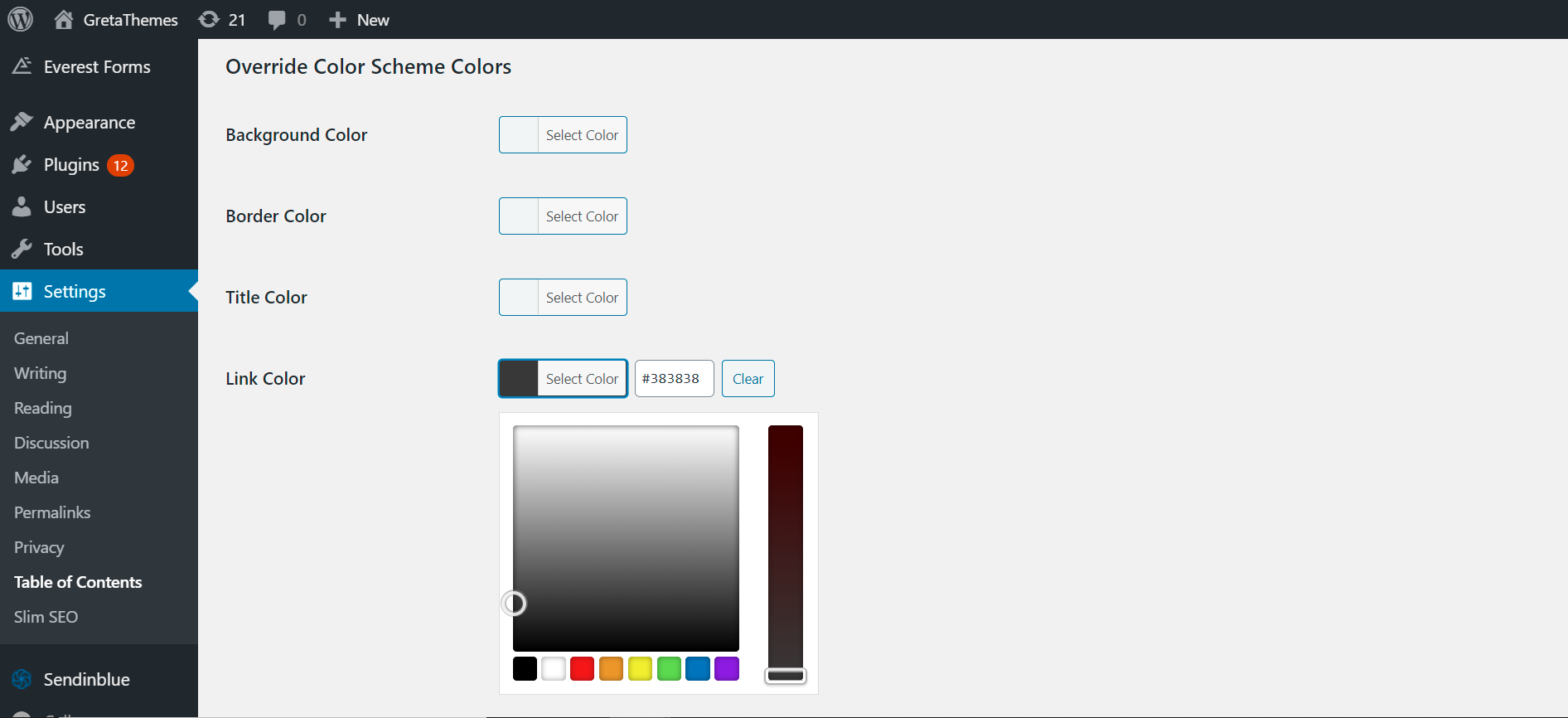Click the Users person icon
1568x718 pixels.
(22, 206)
